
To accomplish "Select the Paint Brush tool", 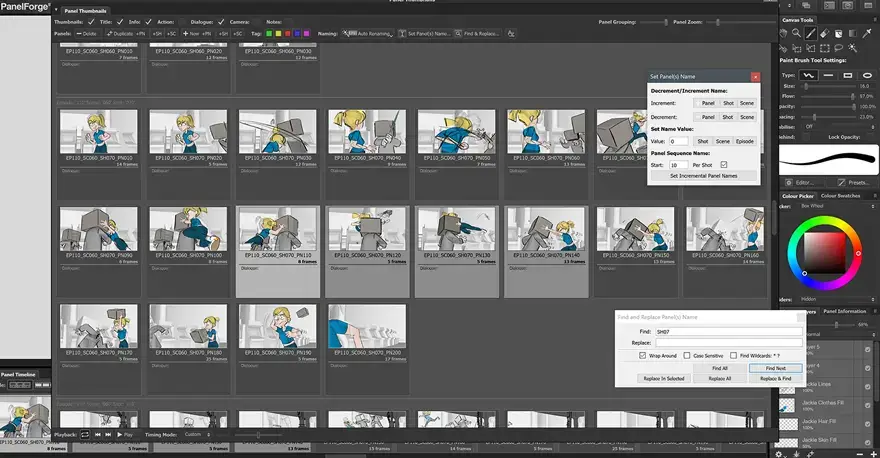I will [810, 34].
